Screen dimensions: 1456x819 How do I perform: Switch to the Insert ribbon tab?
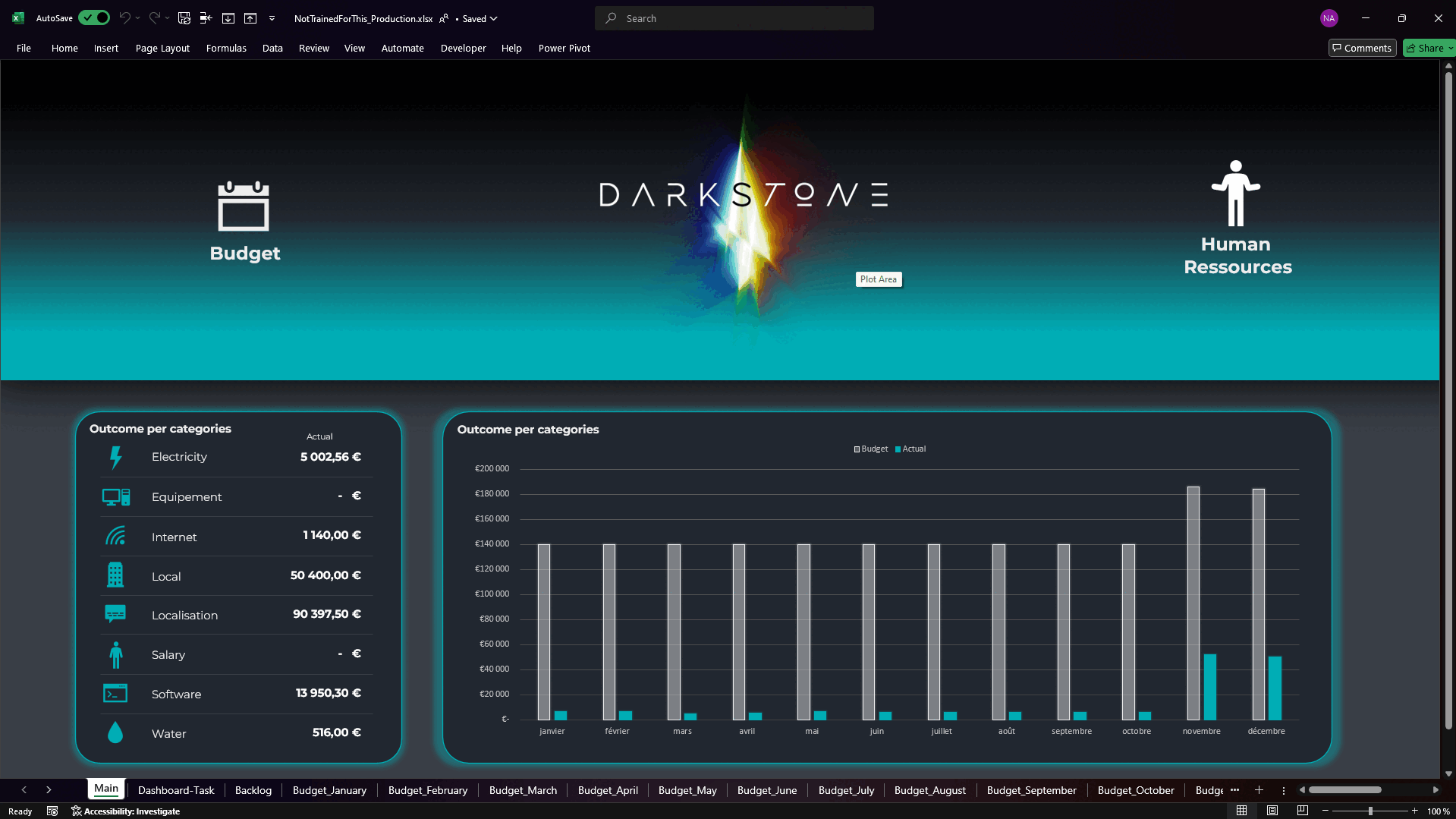coord(106,48)
